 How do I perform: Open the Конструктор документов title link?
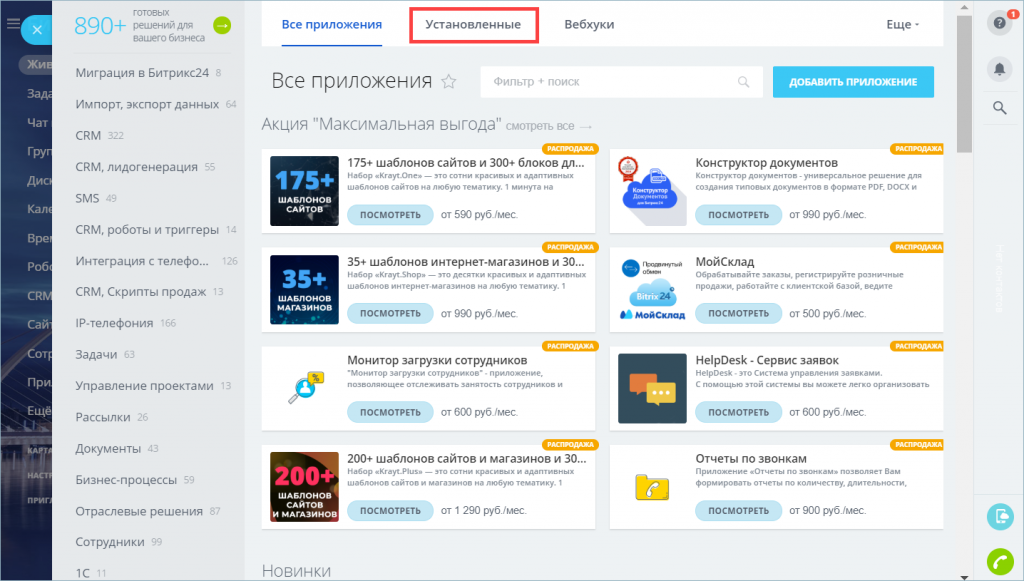(x=766, y=163)
